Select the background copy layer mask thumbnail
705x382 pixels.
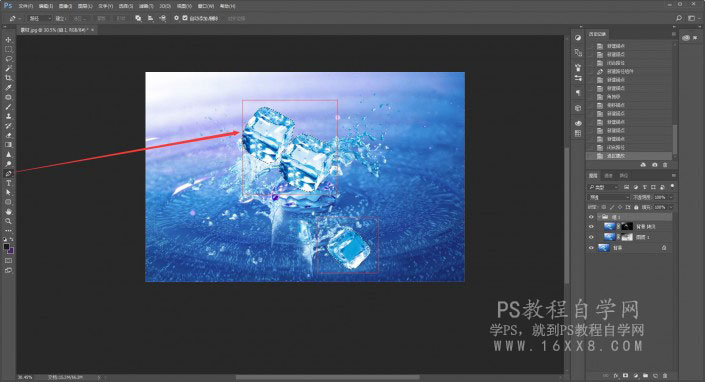pyautogui.click(x=627, y=227)
